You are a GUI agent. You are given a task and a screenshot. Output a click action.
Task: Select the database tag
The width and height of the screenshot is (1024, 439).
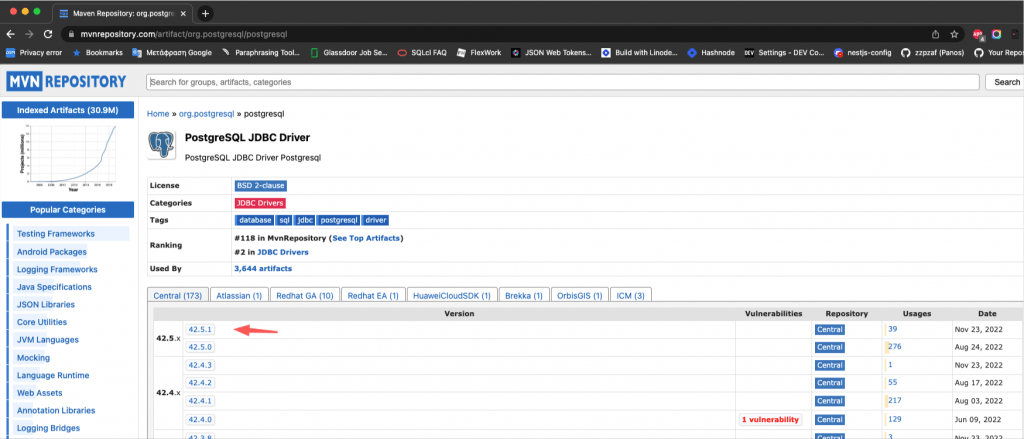pos(255,220)
